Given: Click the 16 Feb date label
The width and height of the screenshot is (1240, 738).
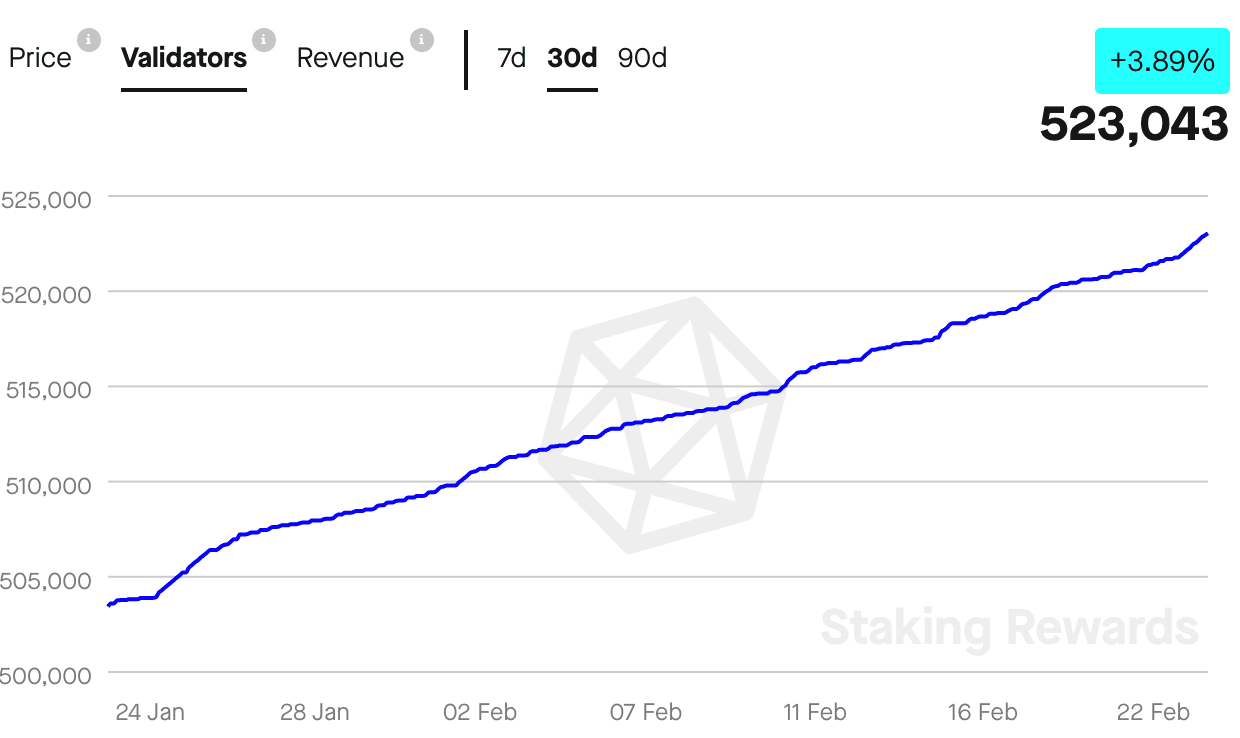Looking at the screenshot, I should tap(981, 712).
